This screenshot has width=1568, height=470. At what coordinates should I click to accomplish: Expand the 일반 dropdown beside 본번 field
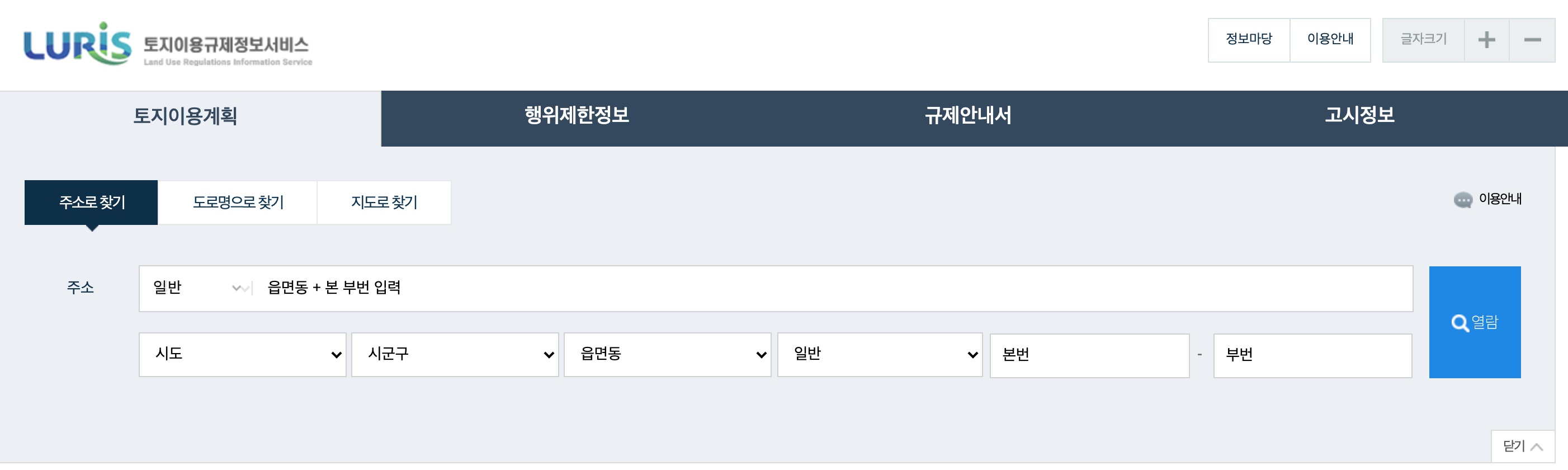880,354
